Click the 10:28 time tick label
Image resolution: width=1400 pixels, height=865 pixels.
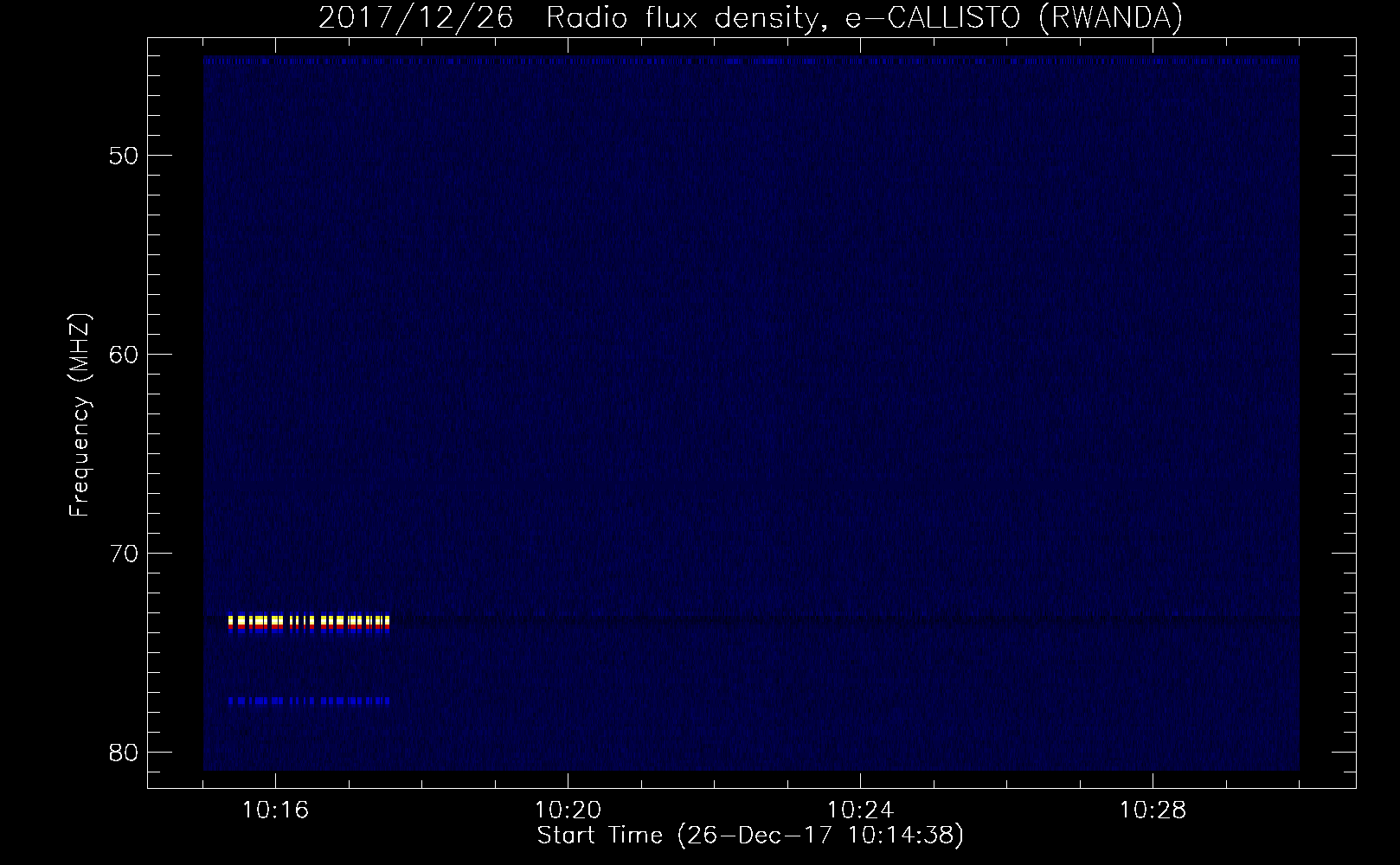pos(1153,811)
